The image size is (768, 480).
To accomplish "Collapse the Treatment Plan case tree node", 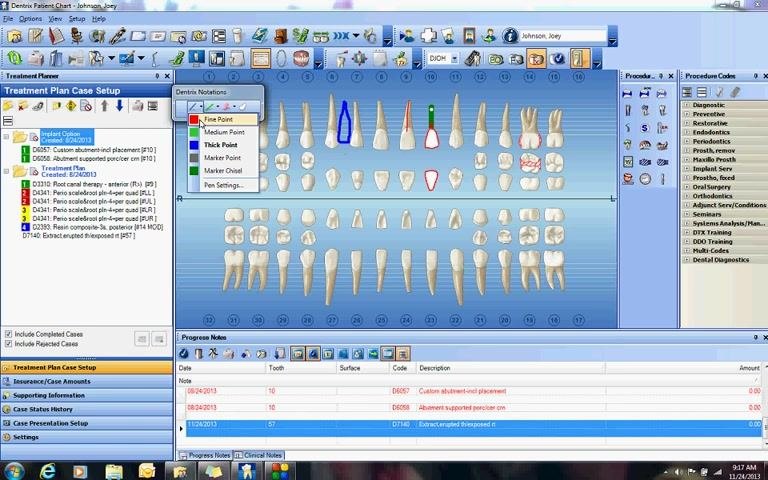I will pyautogui.click(x=6, y=171).
